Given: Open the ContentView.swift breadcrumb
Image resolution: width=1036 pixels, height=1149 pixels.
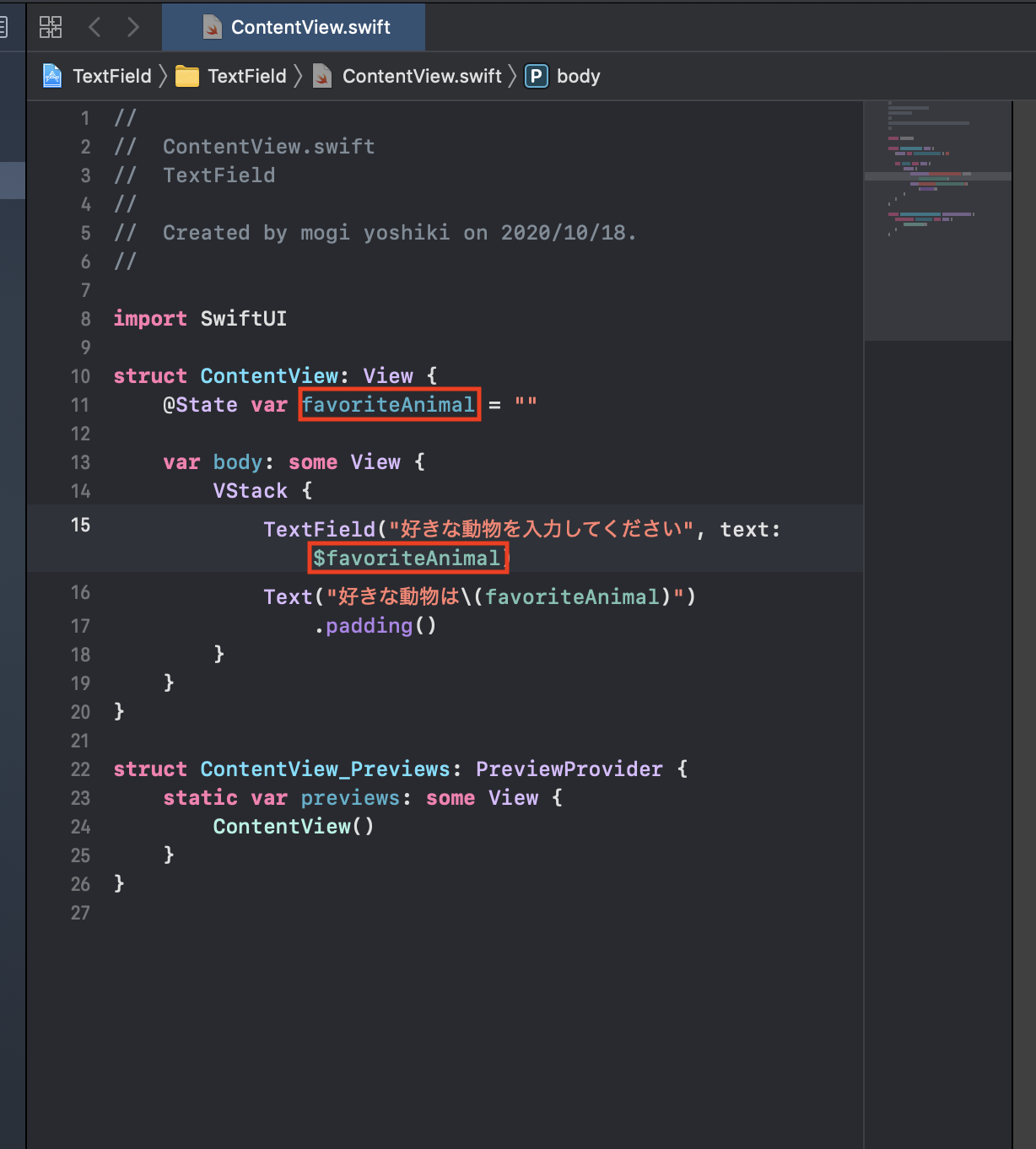Looking at the screenshot, I should pyautogui.click(x=422, y=76).
